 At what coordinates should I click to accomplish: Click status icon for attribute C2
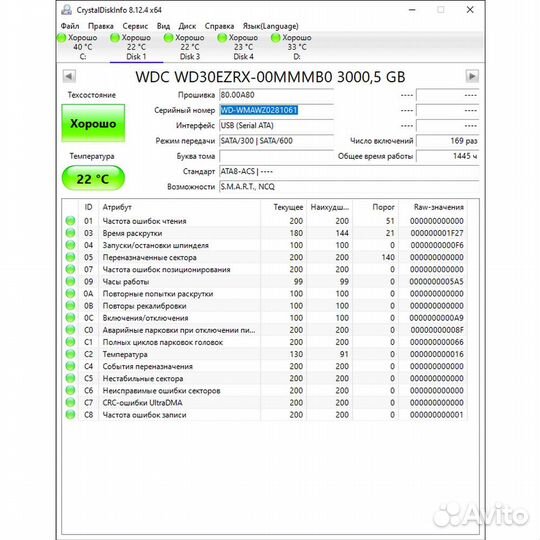[71, 354]
